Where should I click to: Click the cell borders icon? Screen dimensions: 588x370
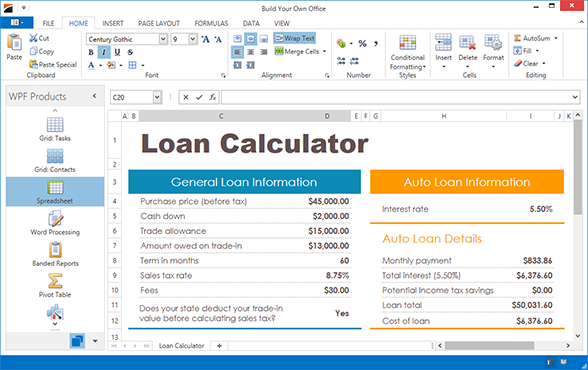point(132,65)
